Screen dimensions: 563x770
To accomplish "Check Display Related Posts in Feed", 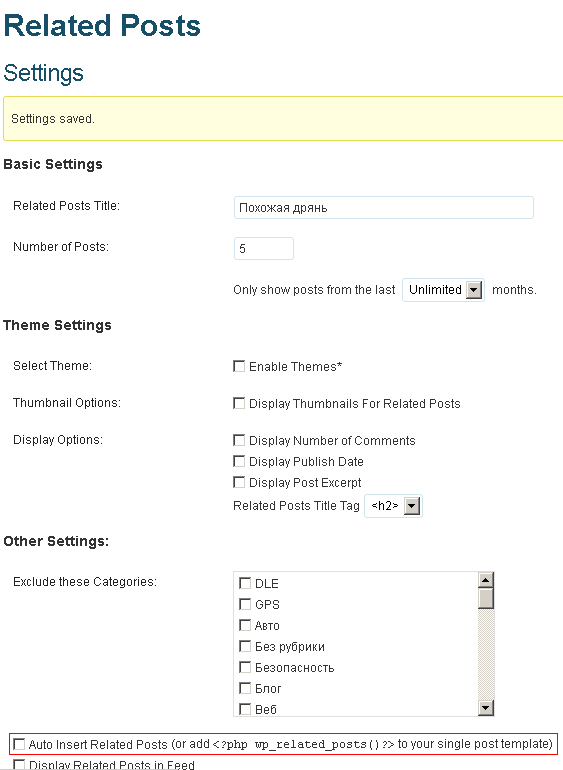I will tap(19, 765).
